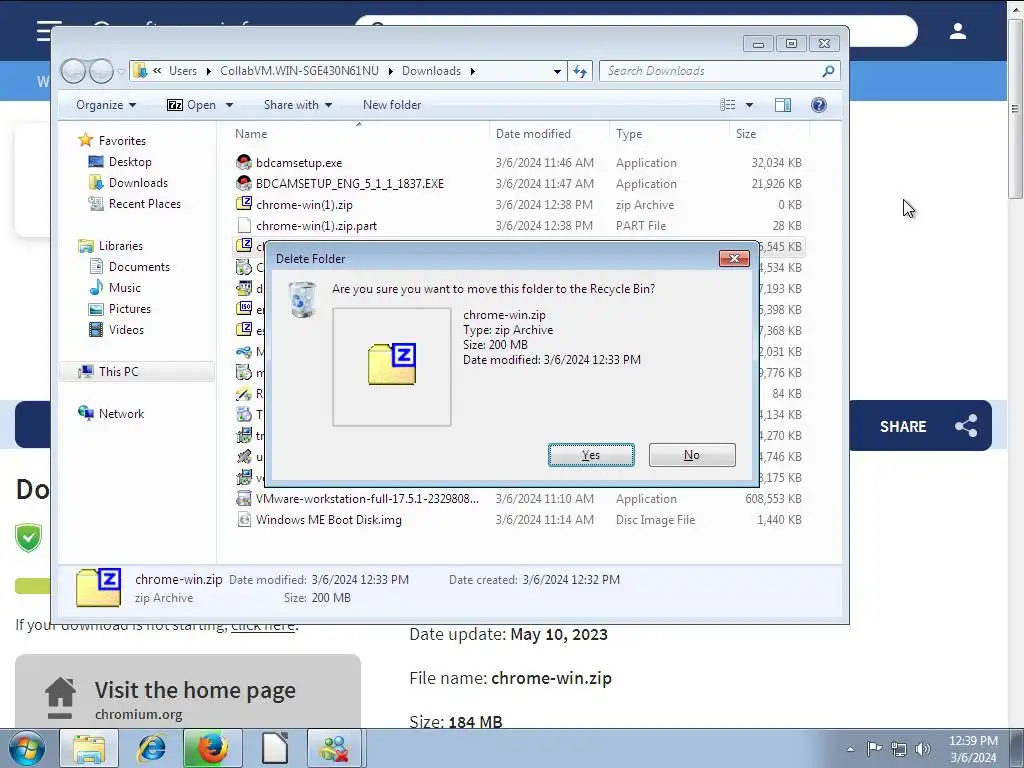Open the Documents library

[139, 266]
